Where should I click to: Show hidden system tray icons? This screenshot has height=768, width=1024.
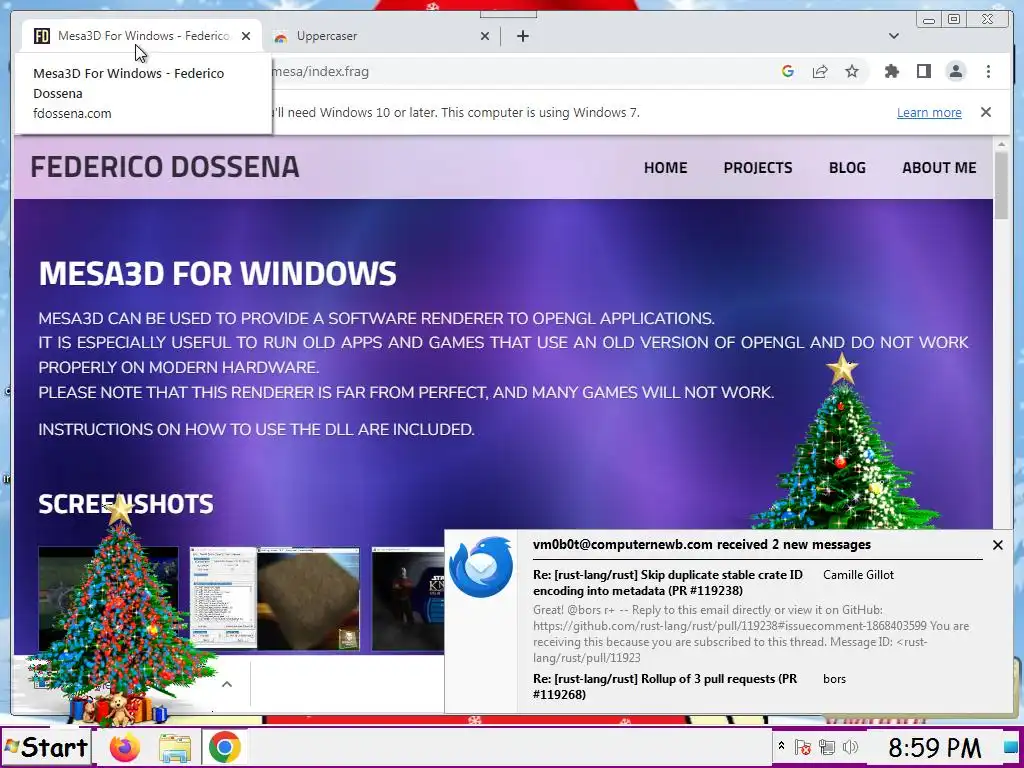(x=781, y=746)
